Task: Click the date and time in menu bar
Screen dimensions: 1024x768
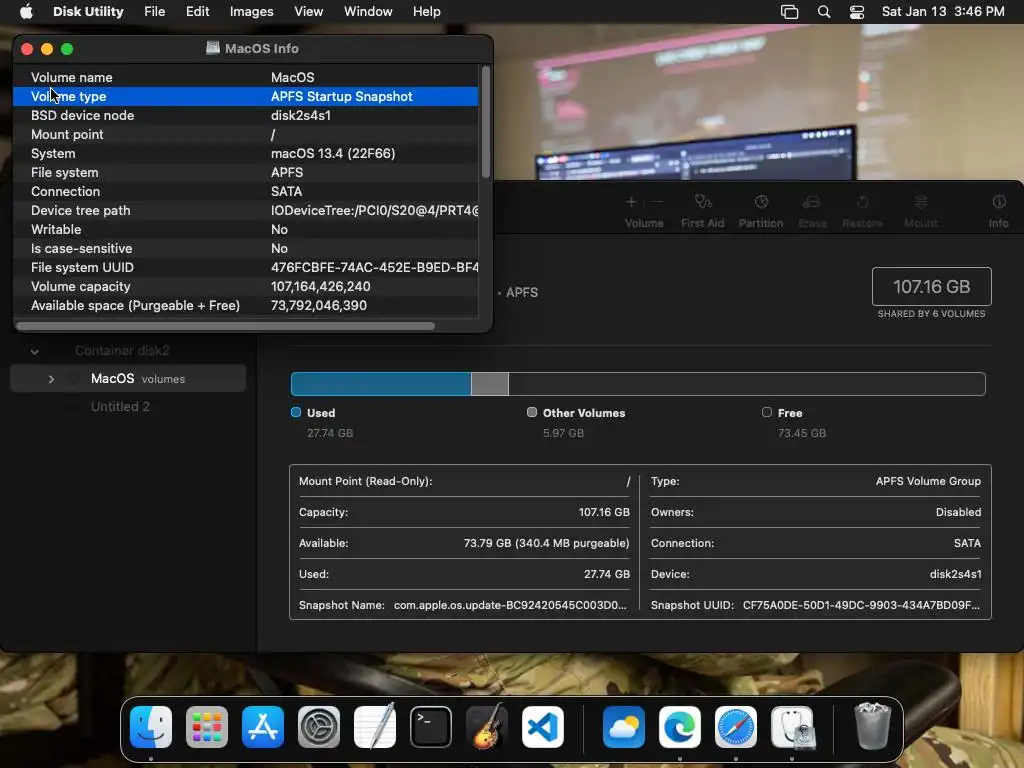Action: click(943, 12)
